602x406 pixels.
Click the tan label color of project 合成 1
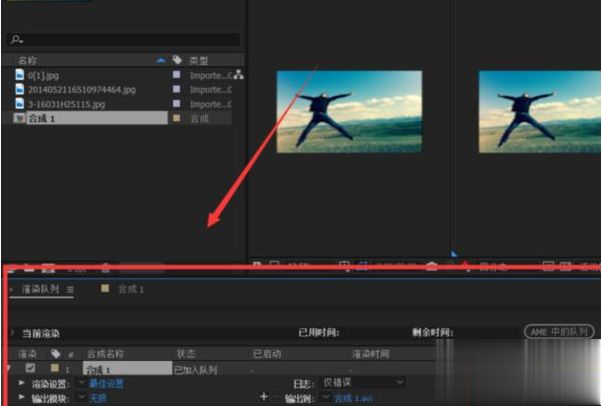[177, 118]
